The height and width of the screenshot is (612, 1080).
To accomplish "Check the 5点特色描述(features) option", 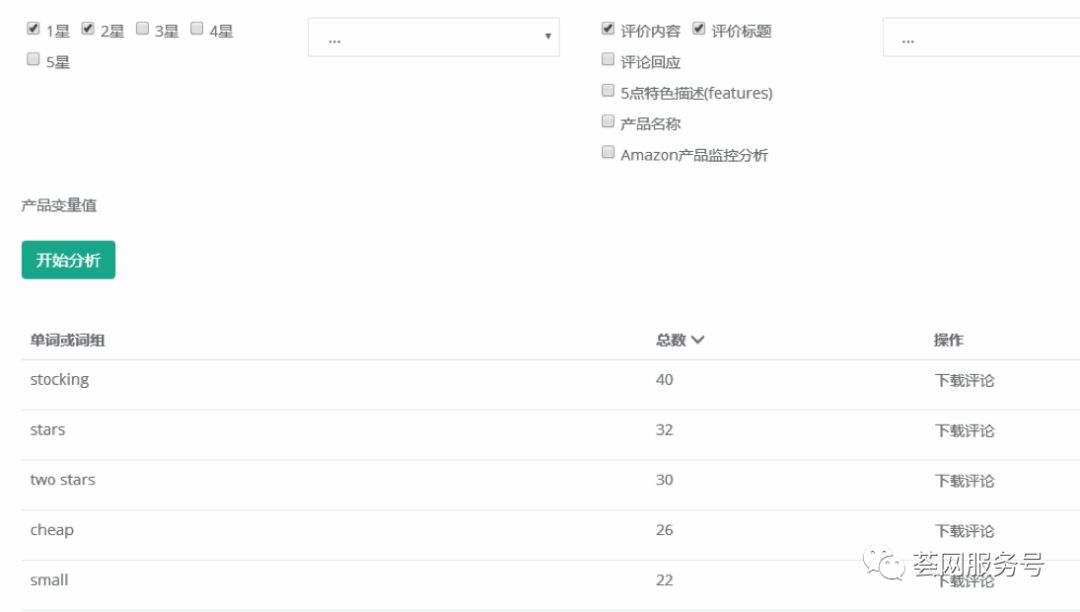I will tap(608, 91).
